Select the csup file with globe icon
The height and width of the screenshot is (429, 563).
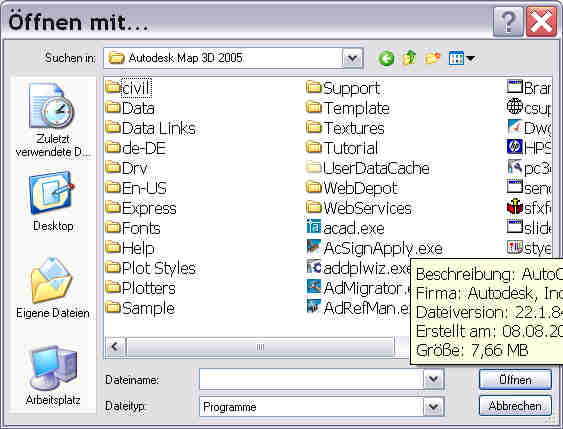(529, 108)
